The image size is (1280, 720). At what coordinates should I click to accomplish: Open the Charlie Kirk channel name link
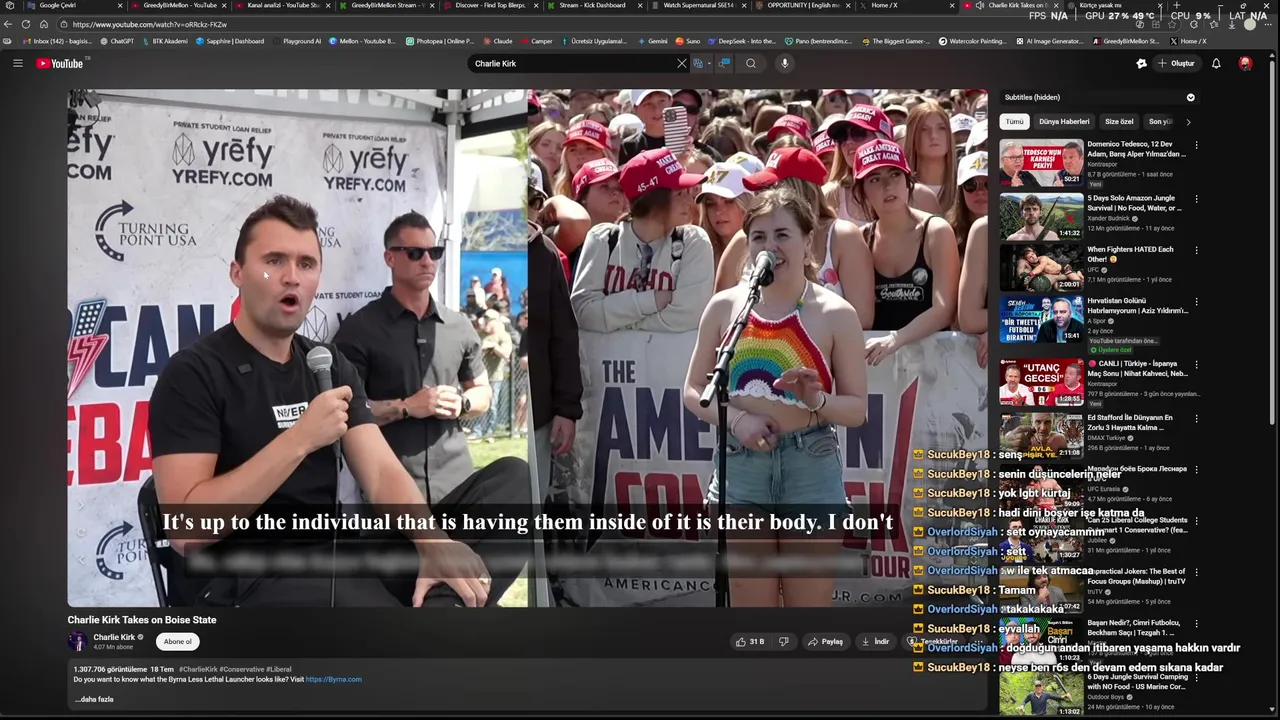pos(114,637)
